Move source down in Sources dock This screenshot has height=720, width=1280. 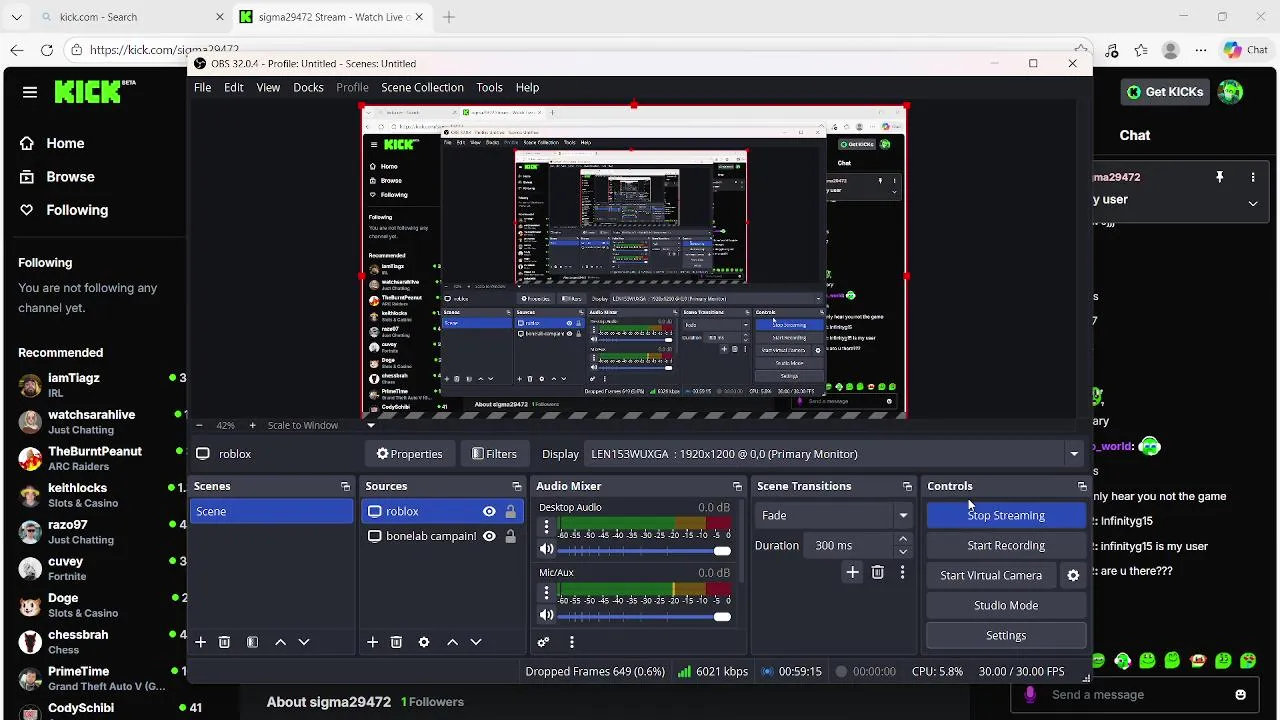click(476, 642)
